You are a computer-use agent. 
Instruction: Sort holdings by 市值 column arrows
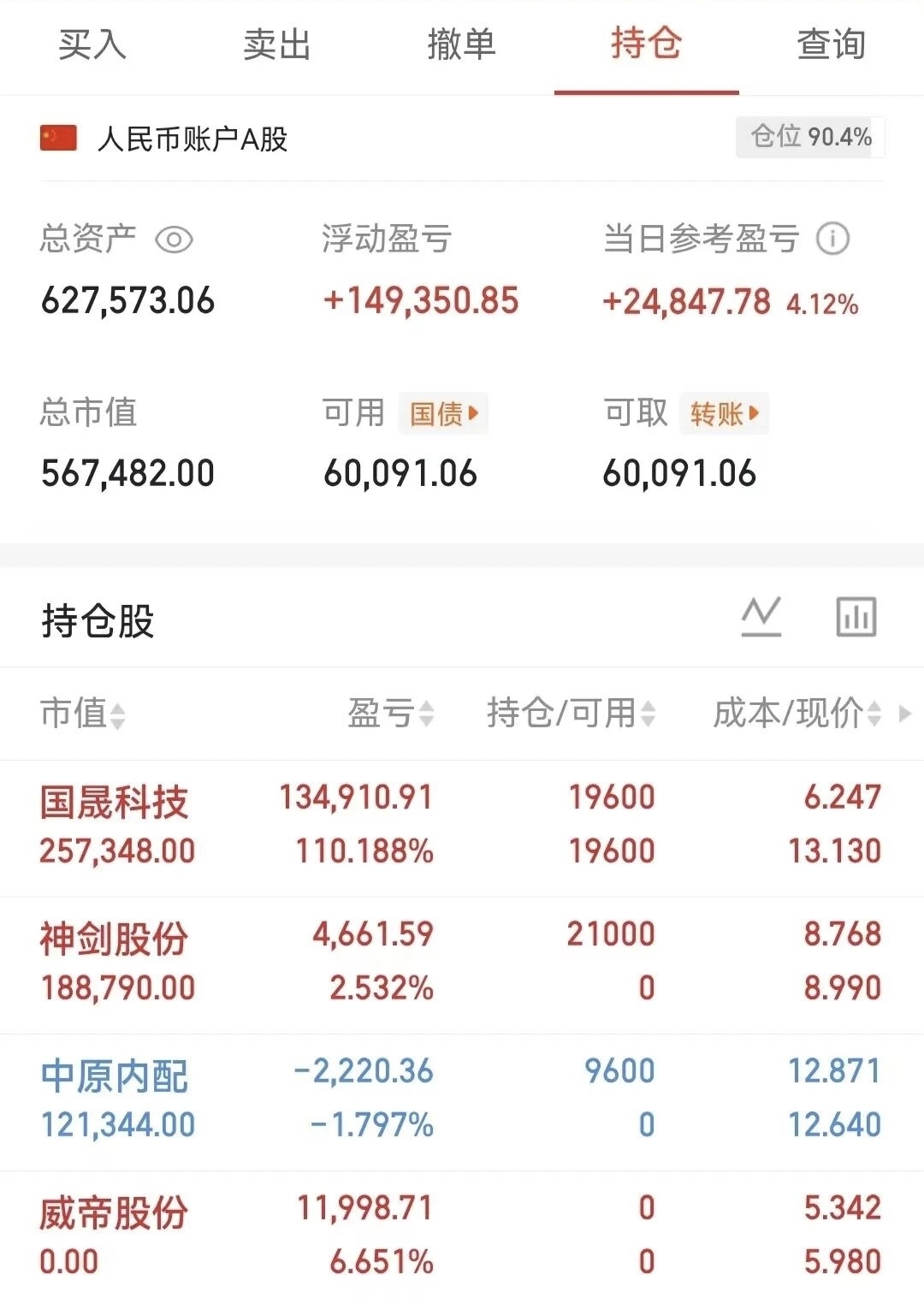tap(118, 714)
